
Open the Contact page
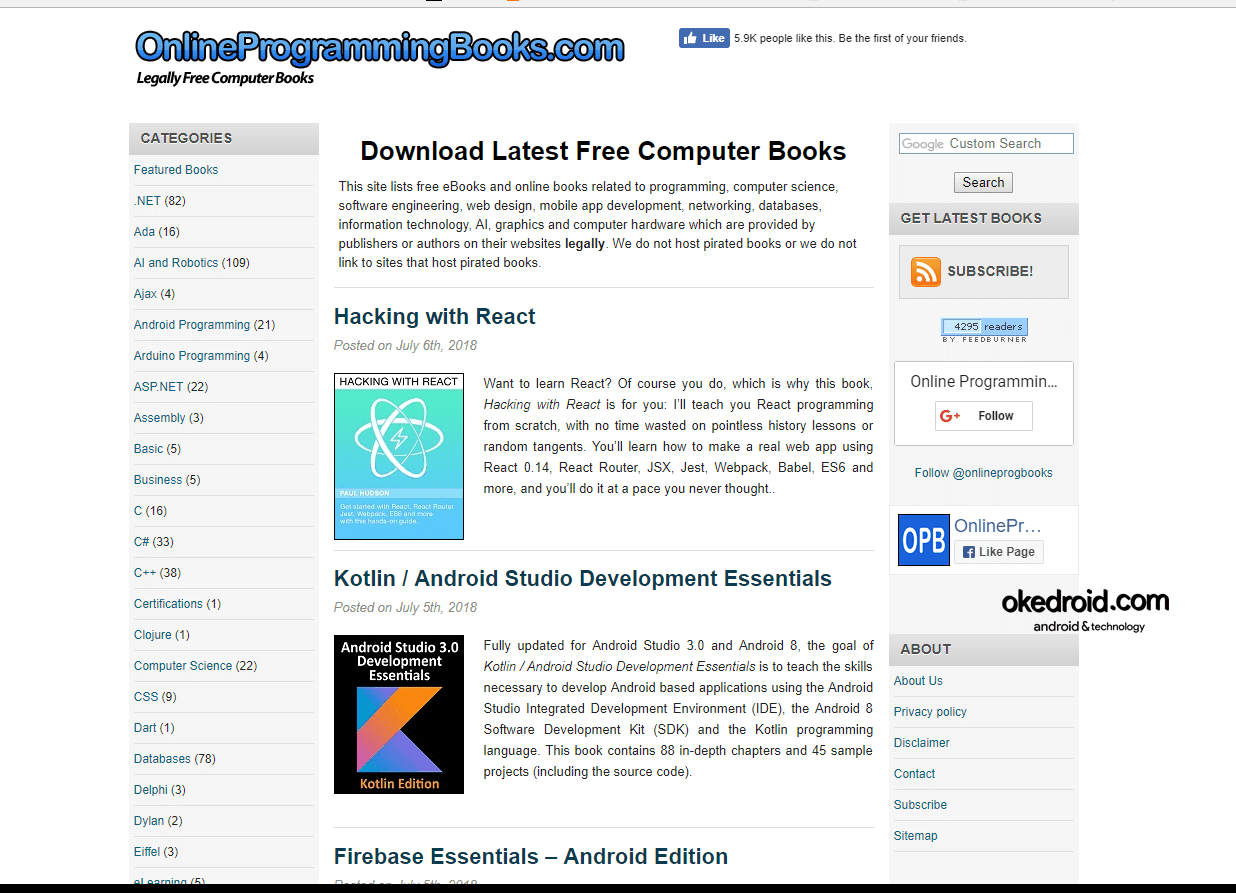[x=914, y=774]
